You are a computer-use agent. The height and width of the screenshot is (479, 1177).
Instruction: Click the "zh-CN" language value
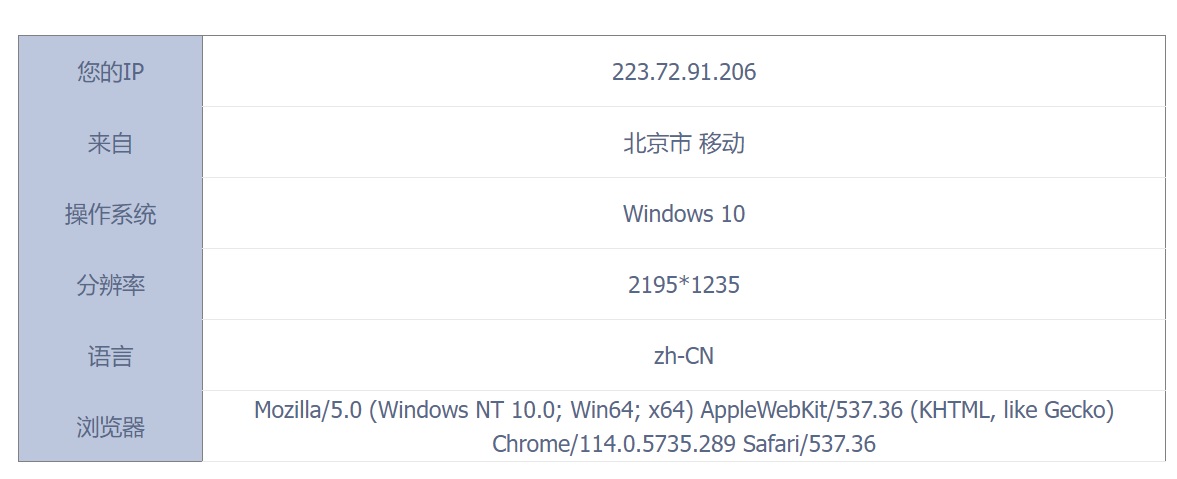point(684,356)
